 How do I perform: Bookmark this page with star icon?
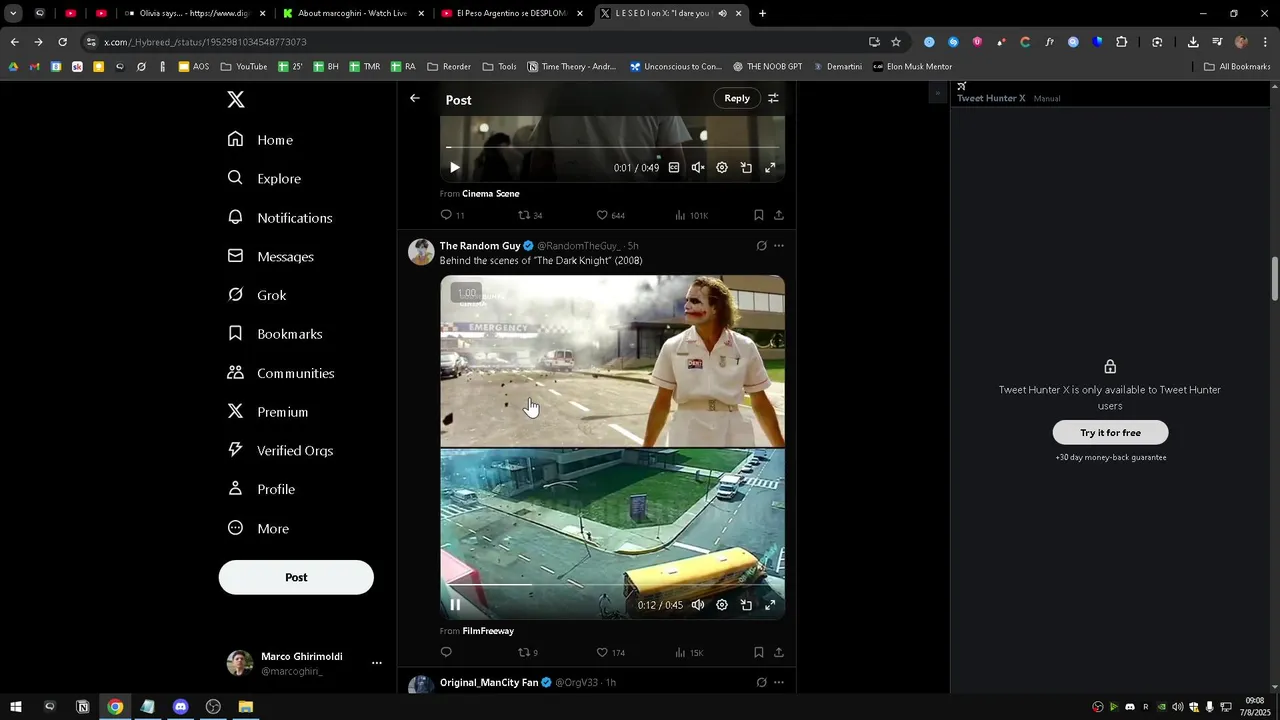click(896, 42)
